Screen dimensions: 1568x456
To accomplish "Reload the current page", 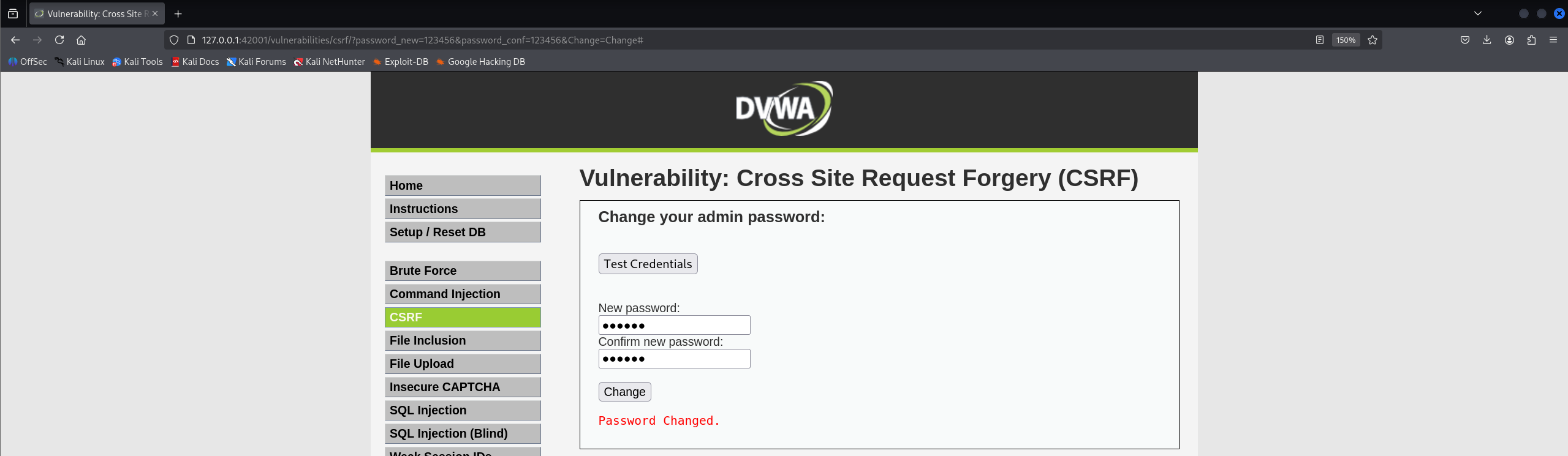I will [x=59, y=40].
